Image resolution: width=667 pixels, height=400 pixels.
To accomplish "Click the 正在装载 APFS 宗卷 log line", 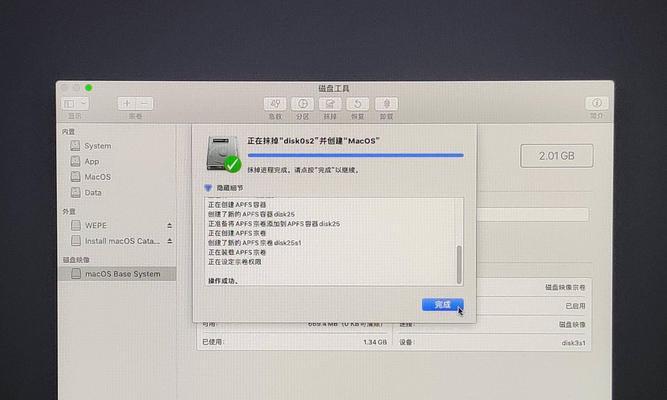I will click(237, 252).
